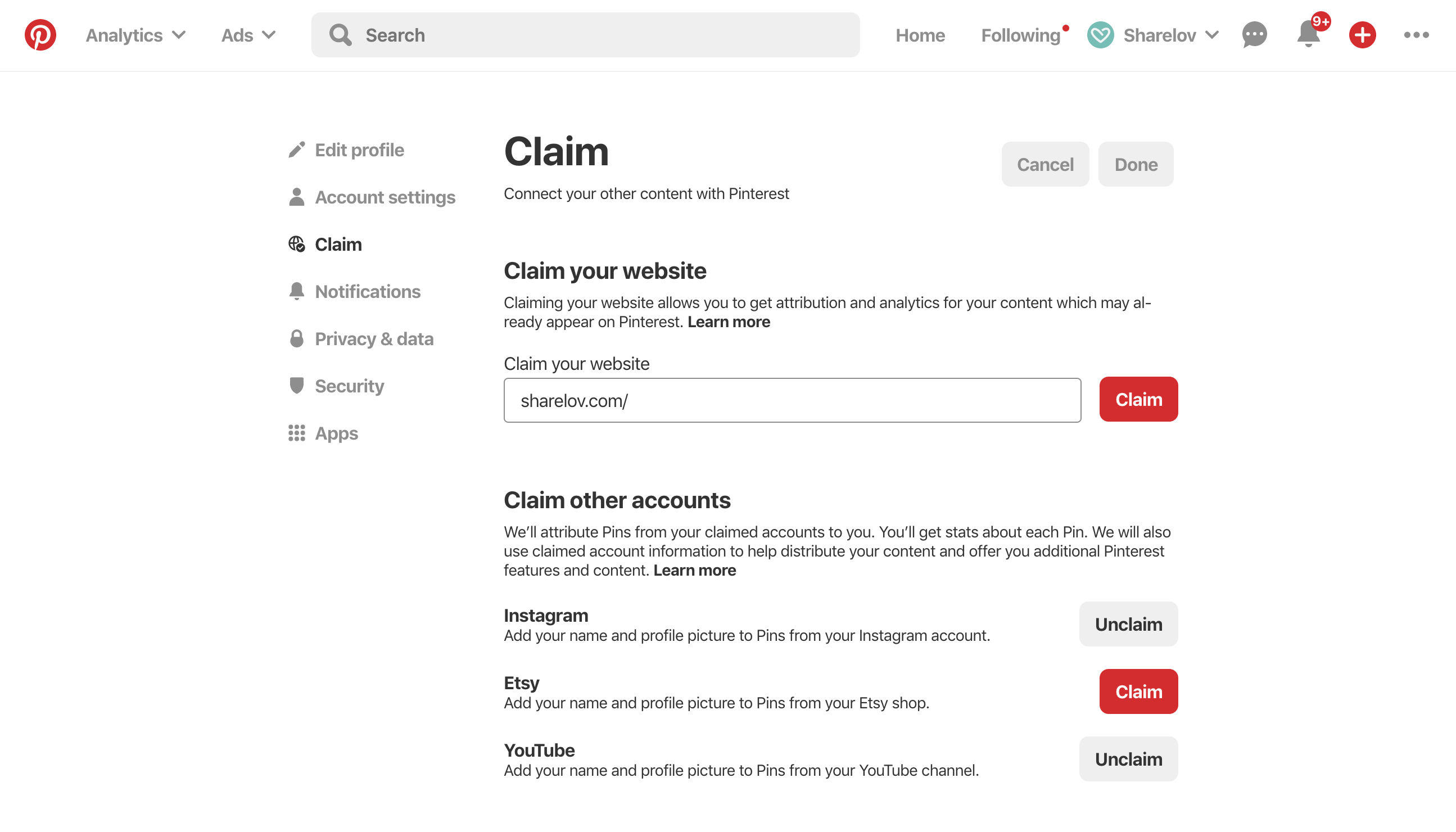Click the Claim globe icon in the sidebar
The width and height of the screenshot is (1456, 832).
[x=297, y=244]
